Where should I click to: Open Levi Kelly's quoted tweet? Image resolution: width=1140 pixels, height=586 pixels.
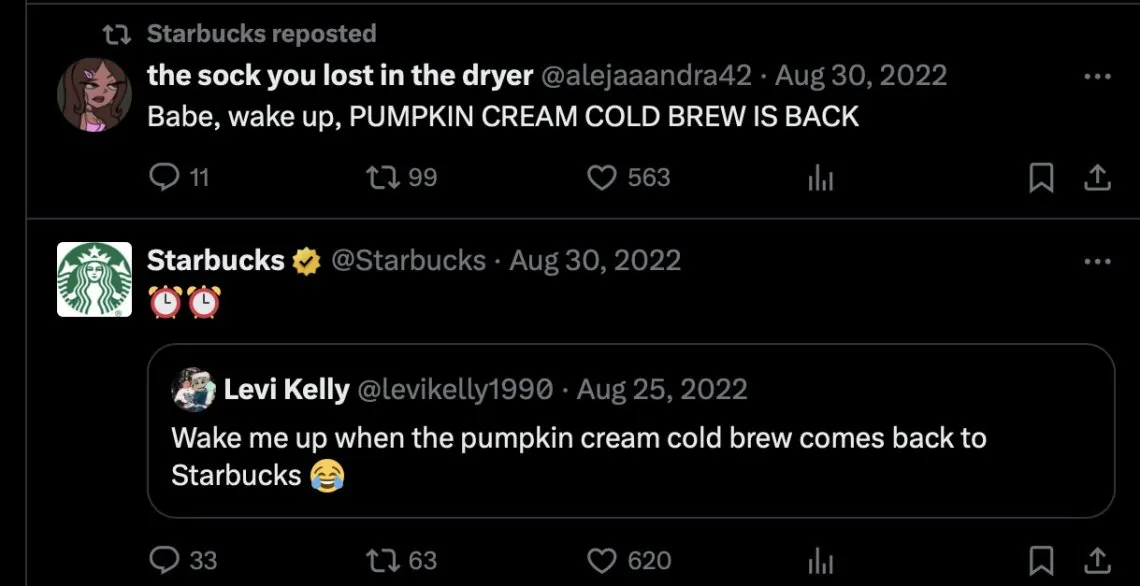(x=630, y=430)
